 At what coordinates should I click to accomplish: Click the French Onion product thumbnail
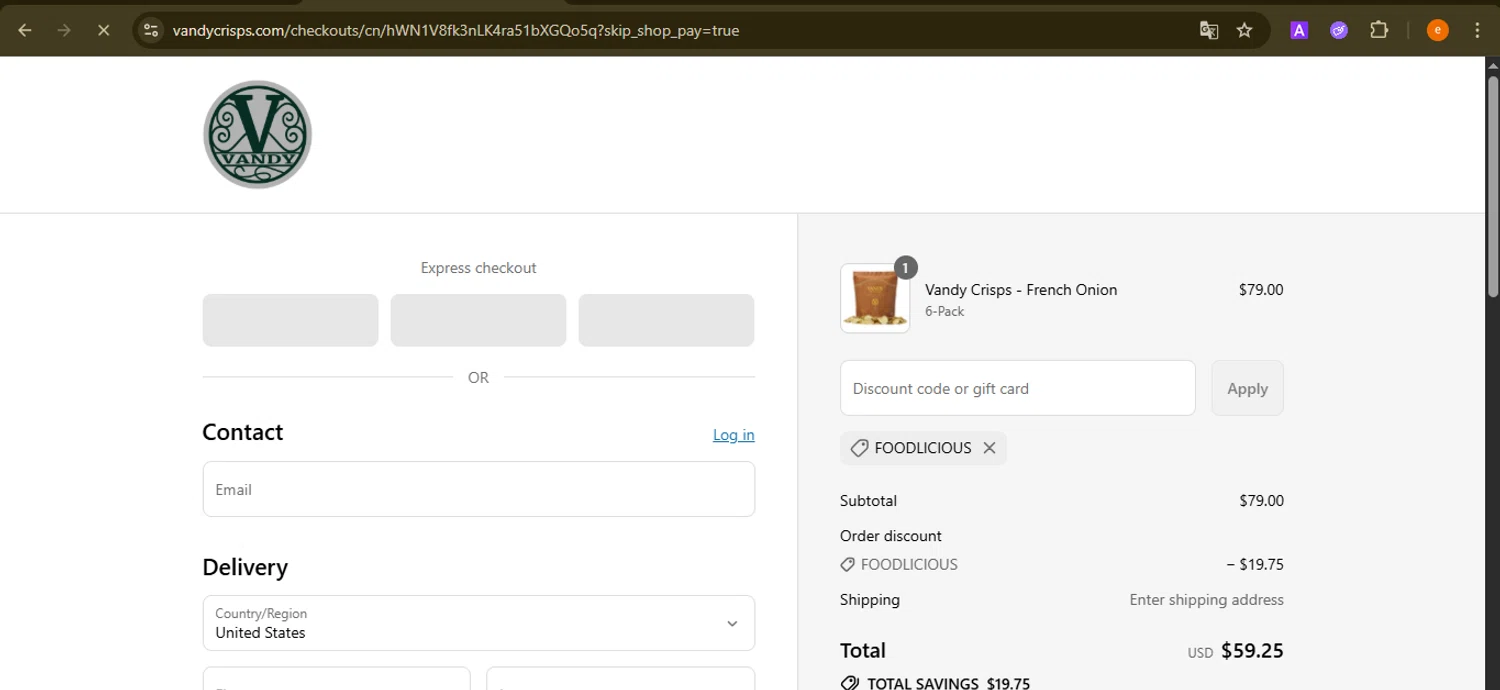(x=875, y=298)
